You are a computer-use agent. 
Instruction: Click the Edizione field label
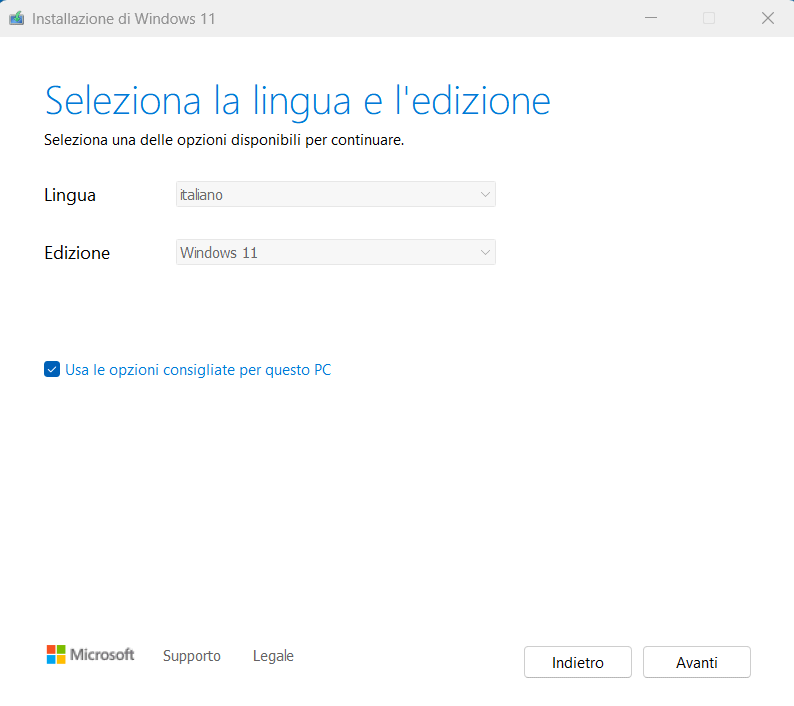(x=77, y=253)
